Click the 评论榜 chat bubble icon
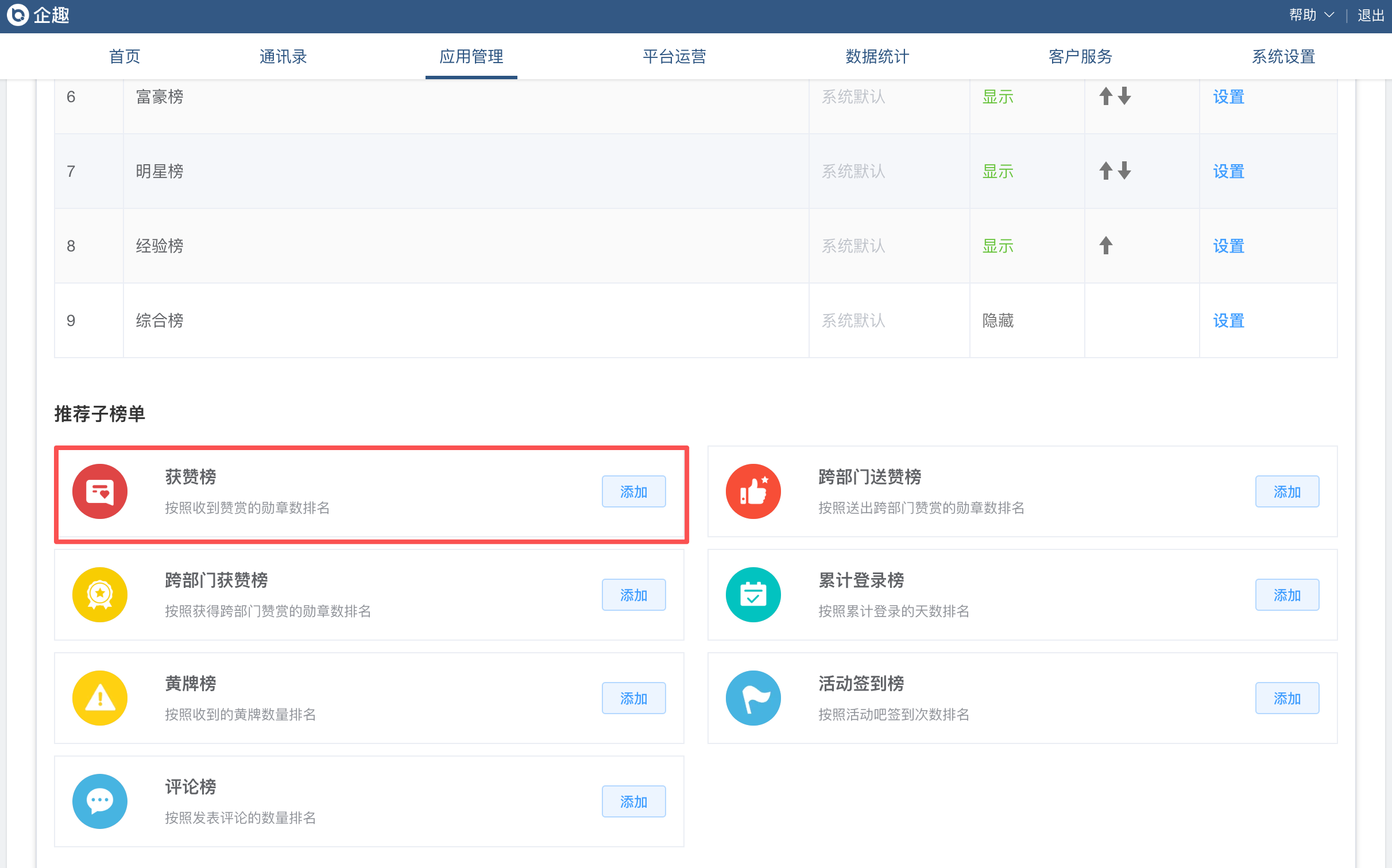The image size is (1392, 868). coord(100,801)
